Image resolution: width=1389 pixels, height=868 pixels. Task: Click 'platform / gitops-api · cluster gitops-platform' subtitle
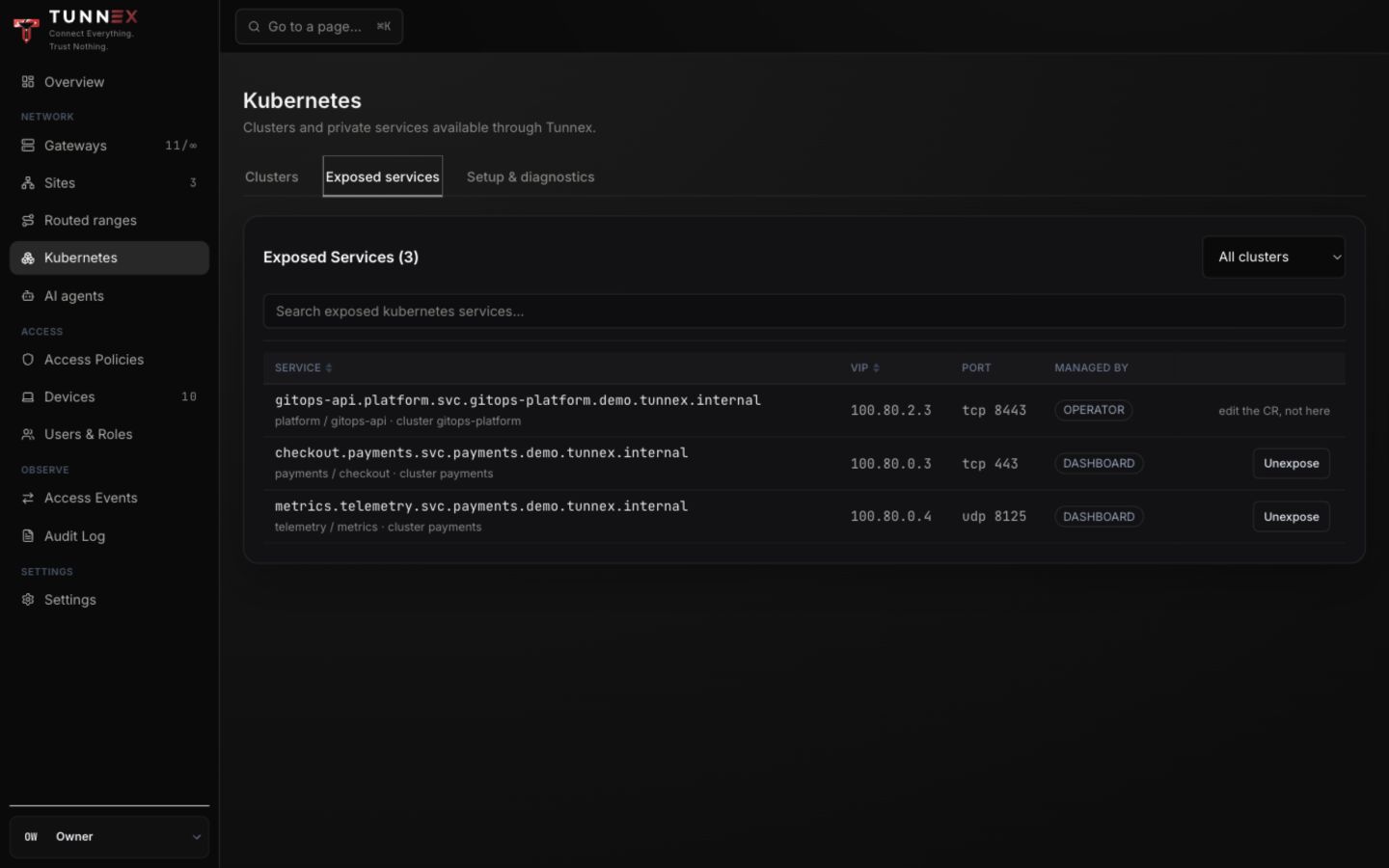pos(397,421)
